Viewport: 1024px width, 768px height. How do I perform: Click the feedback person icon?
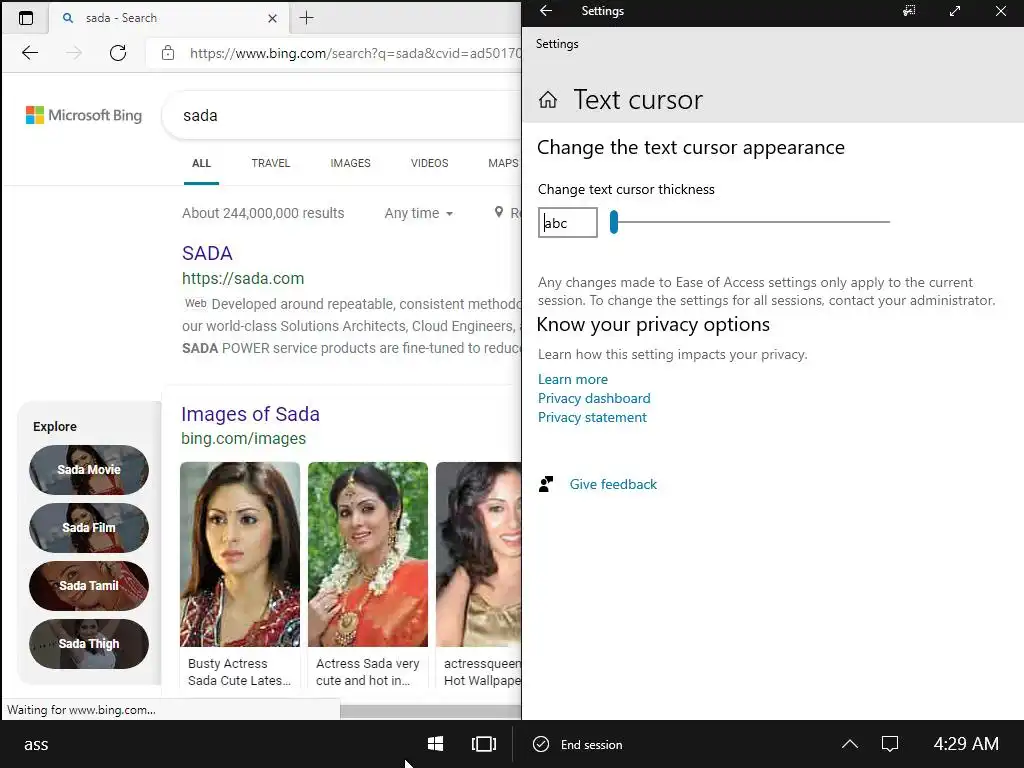546,484
